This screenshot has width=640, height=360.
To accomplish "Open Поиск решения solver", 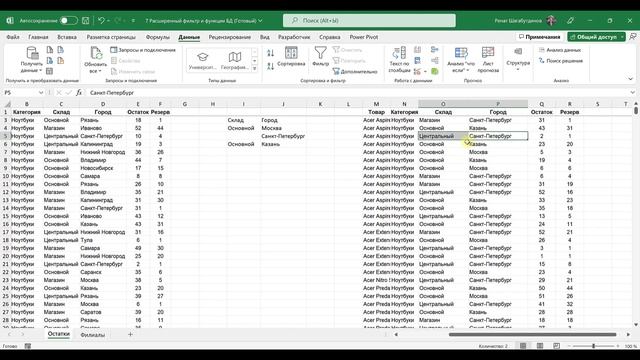I will (561, 61).
